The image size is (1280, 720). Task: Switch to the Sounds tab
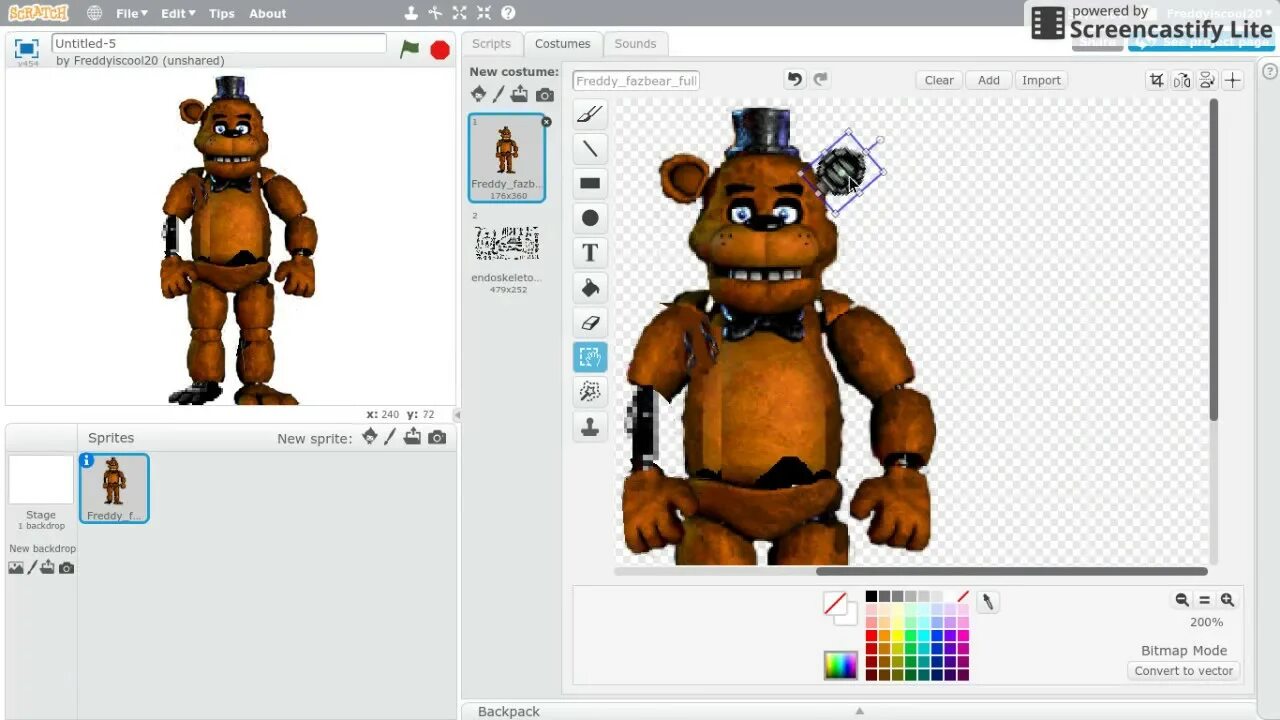(635, 43)
